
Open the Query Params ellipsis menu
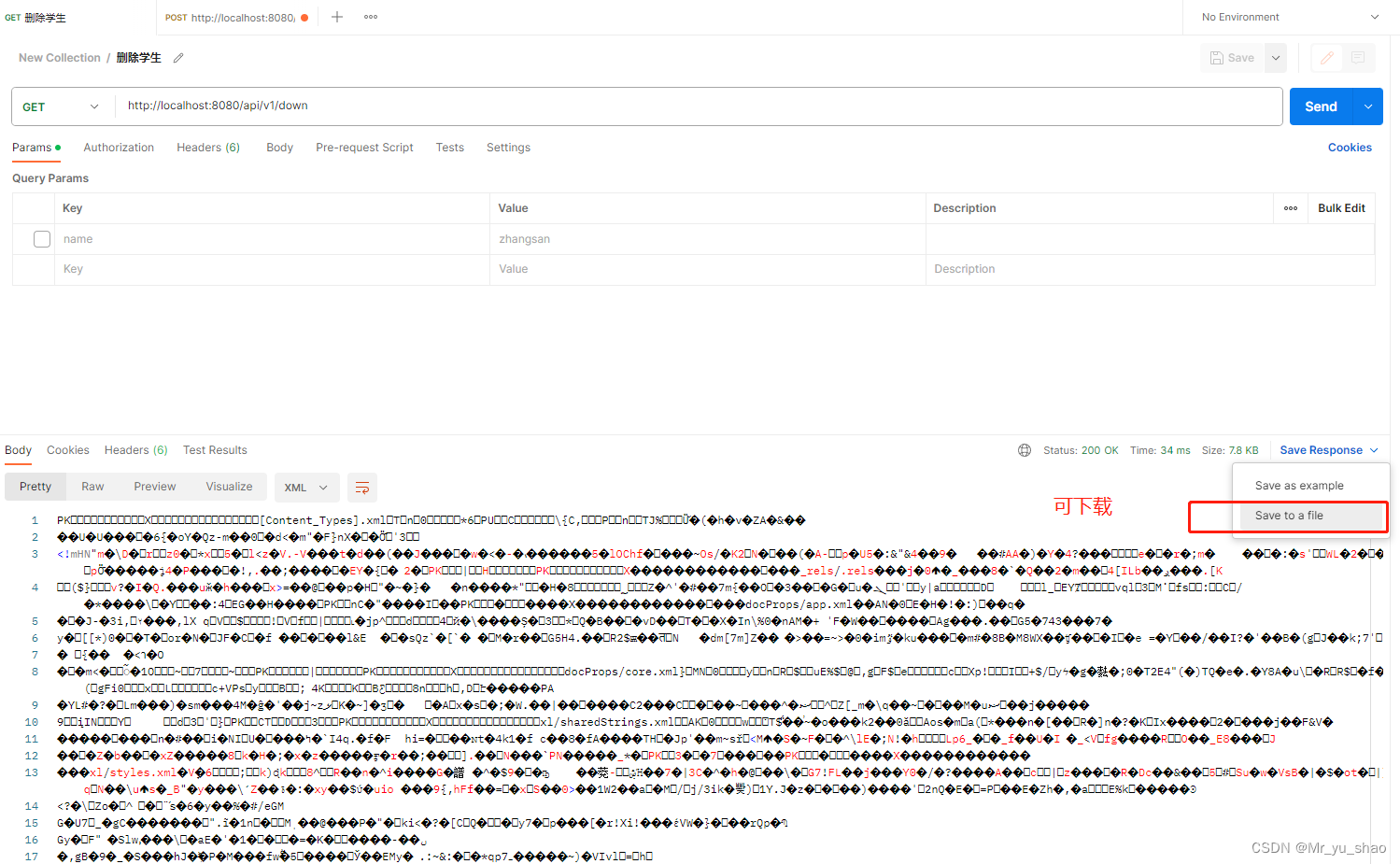1290,207
